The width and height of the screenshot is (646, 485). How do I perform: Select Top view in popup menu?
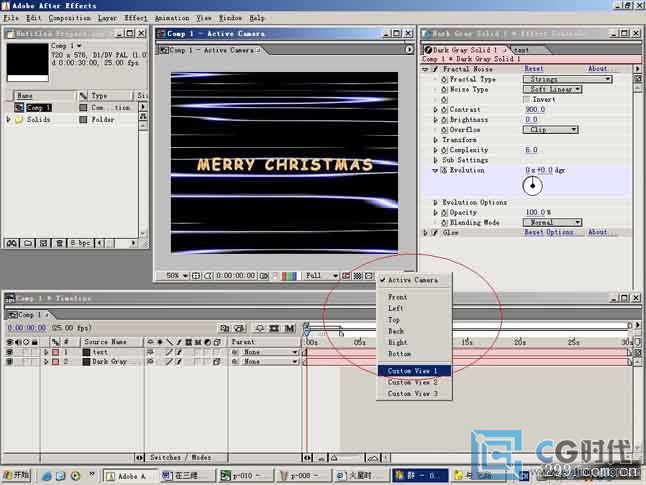414,320
